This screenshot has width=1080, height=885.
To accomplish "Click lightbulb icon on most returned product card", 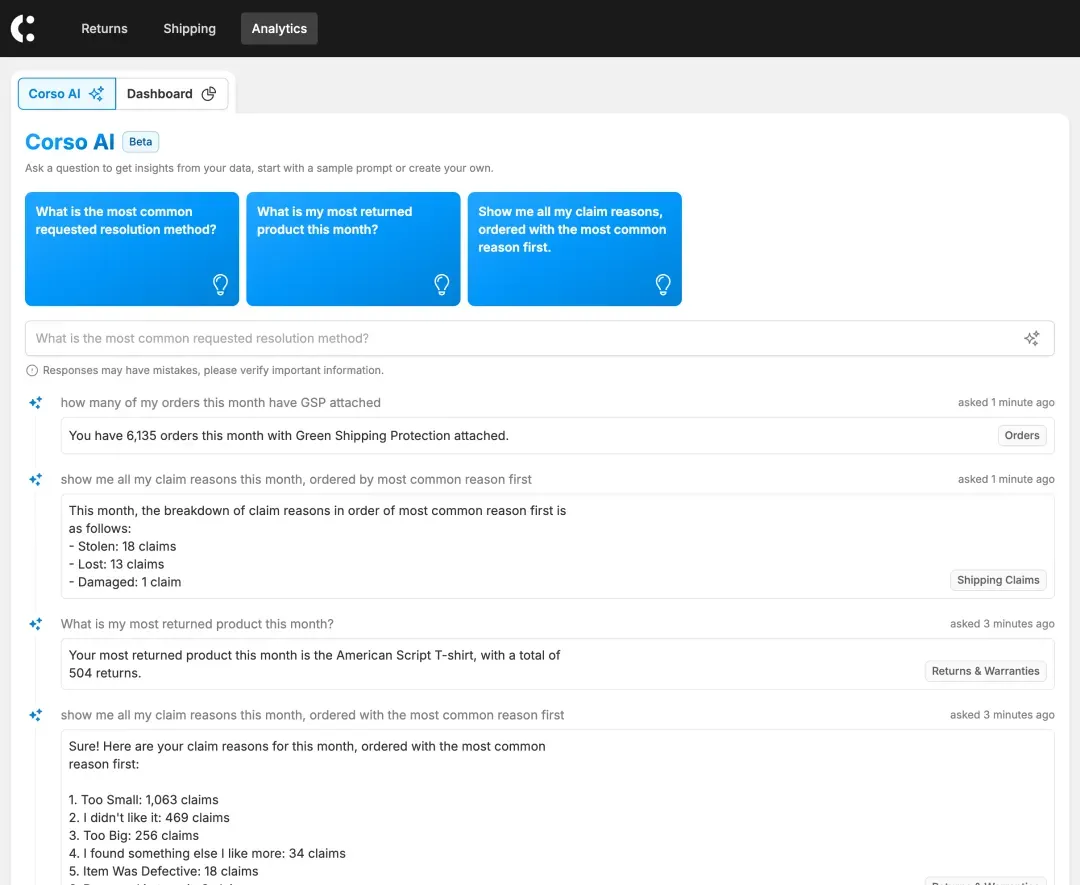I will coord(442,285).
